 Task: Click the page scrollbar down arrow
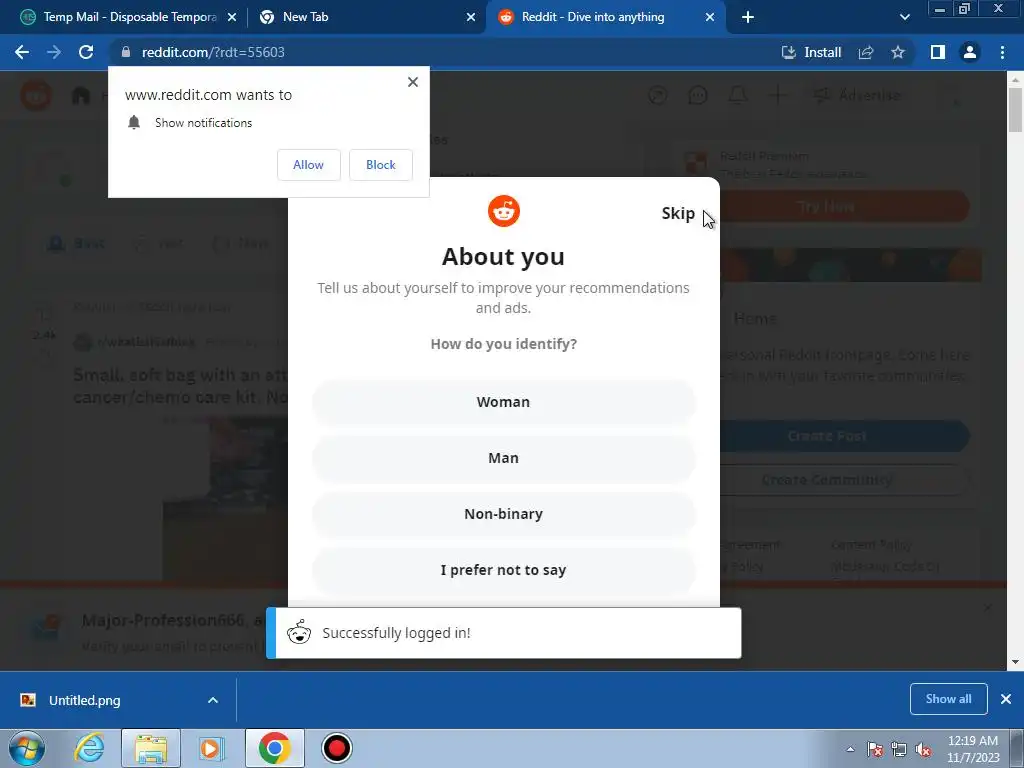1015,662
